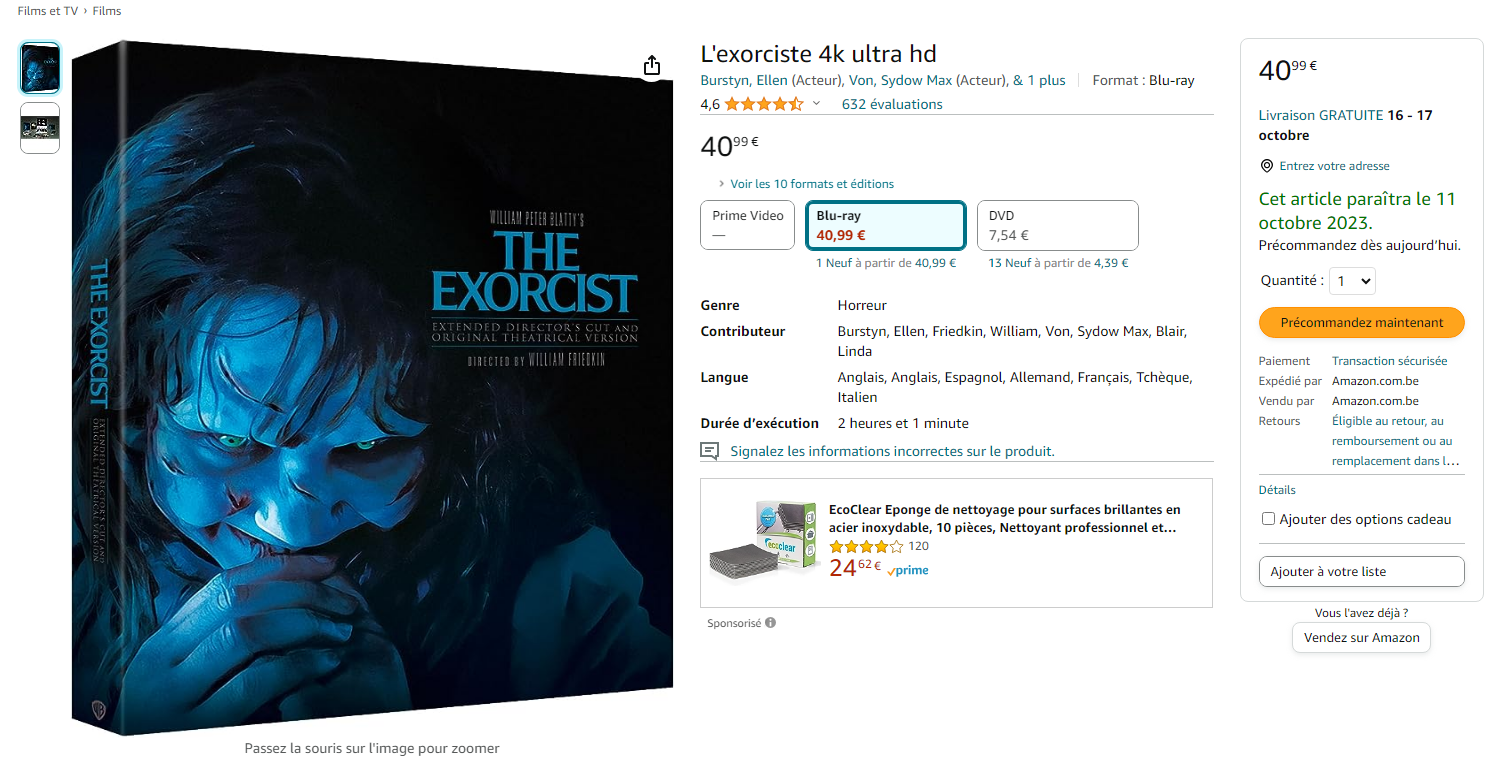Click the Vendez sur Amazon button
This screenshot has width=1487, height=773.
(x=1361, y=637)
